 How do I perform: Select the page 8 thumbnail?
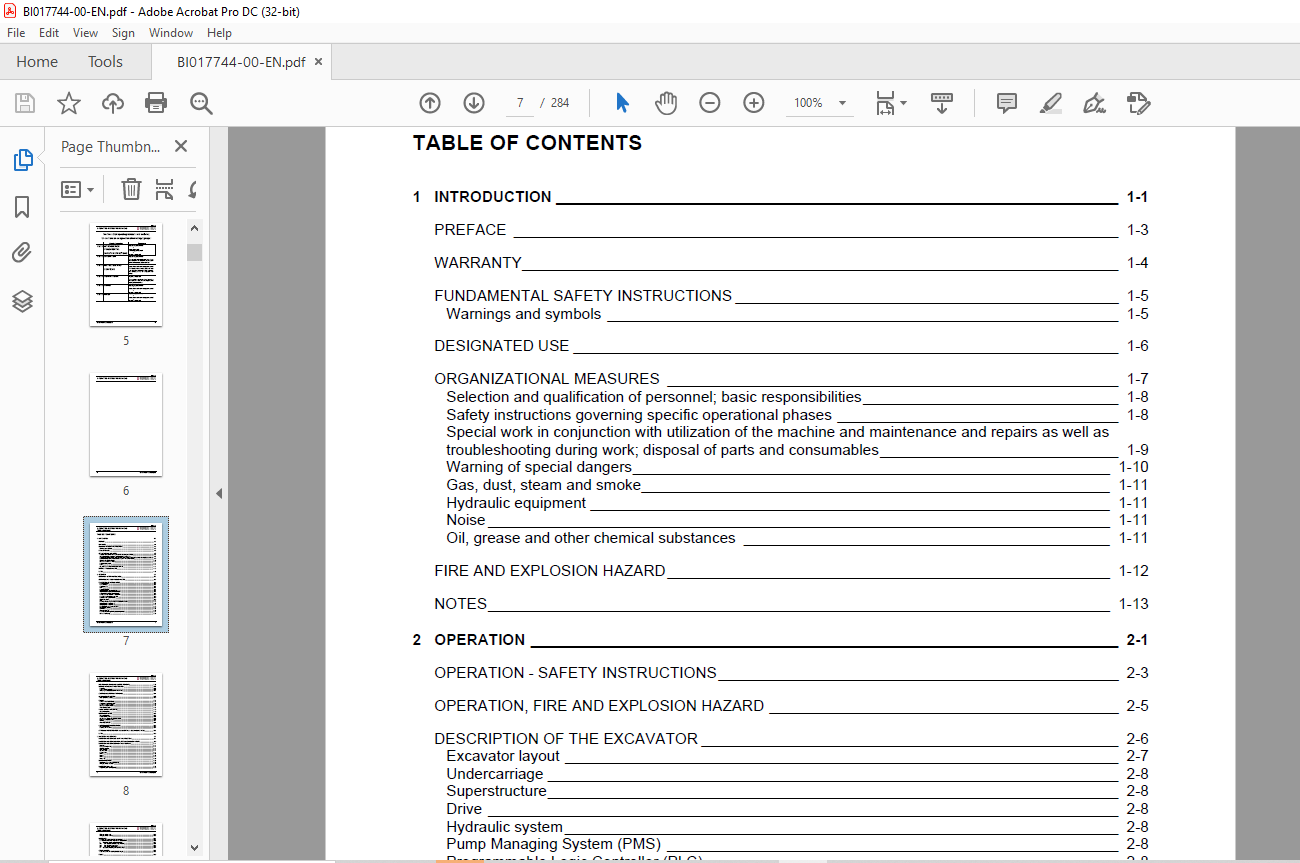[126, 725]
